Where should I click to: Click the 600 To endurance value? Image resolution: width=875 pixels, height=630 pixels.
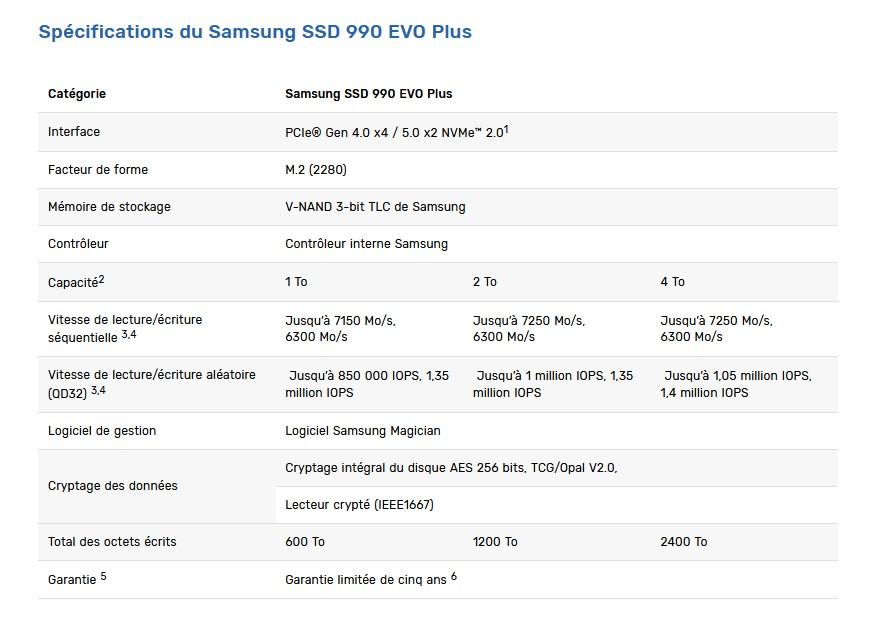(x=305, y=542)
